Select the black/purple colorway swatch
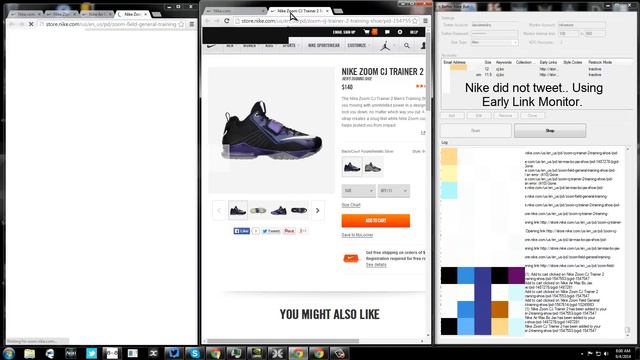 pos(352,167)
